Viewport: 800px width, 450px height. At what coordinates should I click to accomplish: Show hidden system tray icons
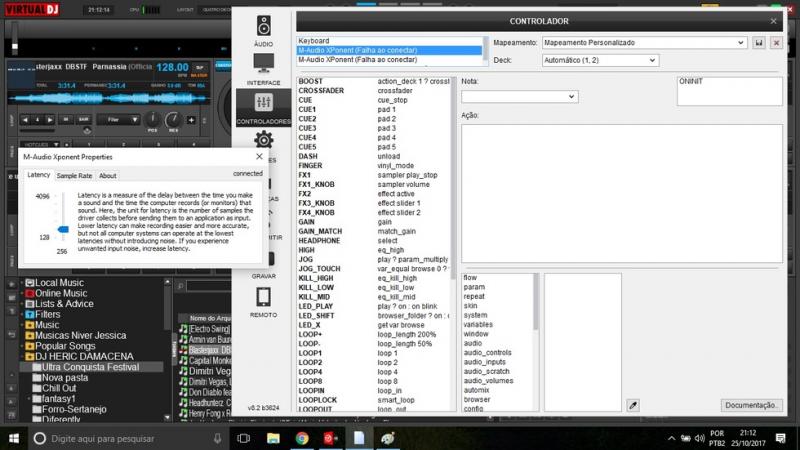click(671, 438)
